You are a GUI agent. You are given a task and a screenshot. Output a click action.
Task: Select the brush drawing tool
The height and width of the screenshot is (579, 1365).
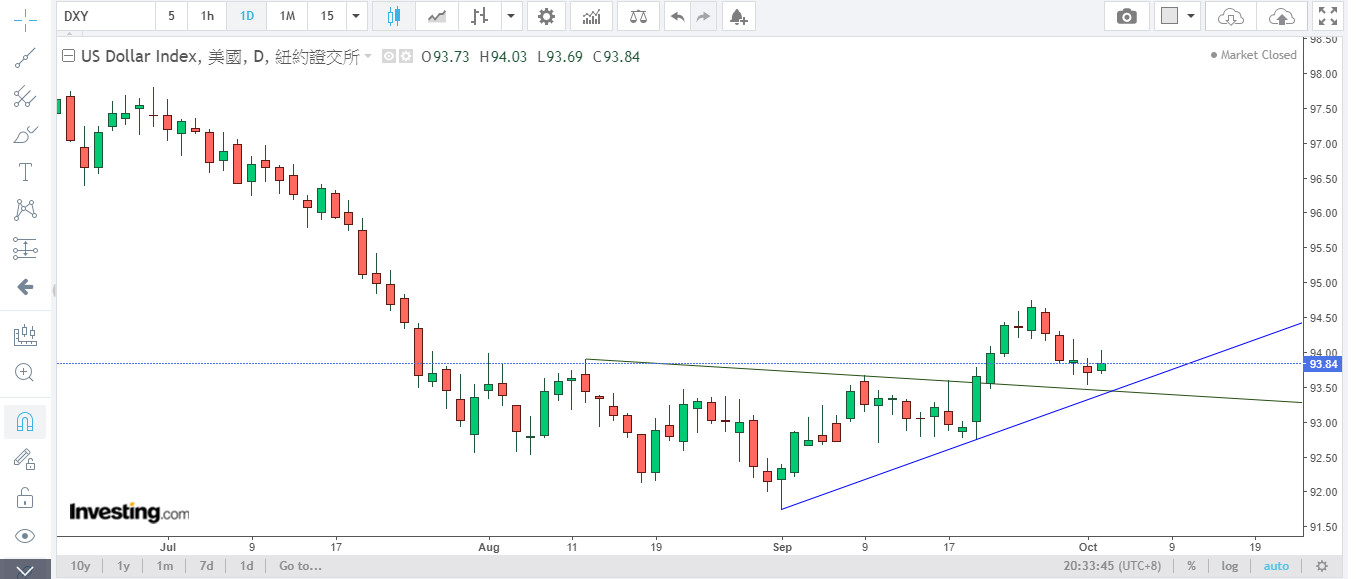[25, 134]
